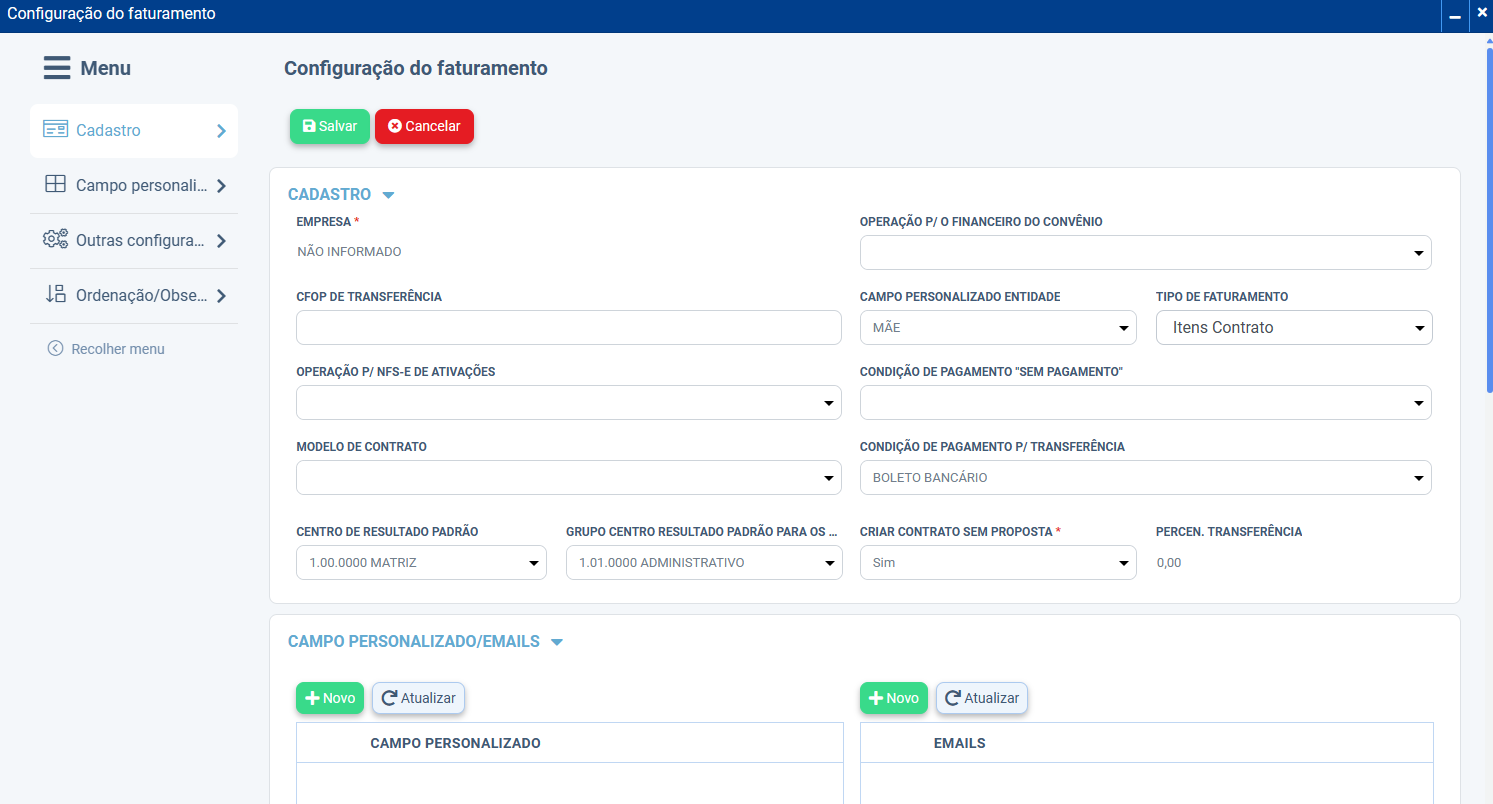Viewport: 1493px width, 804px height.
Task: Click the hamburger Menu icon
Action: (57, 68)
